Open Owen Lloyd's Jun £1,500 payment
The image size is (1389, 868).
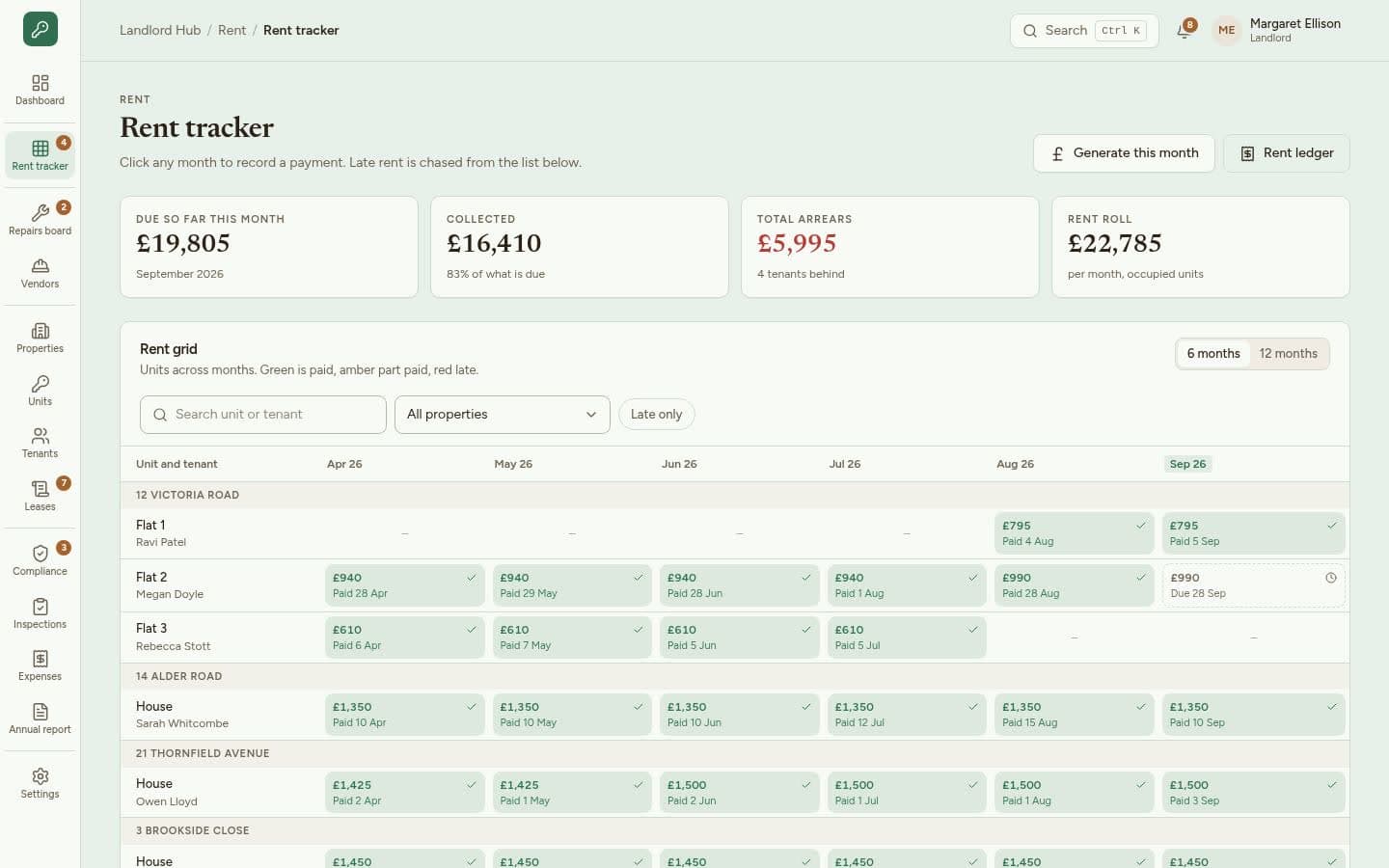click(x=739, y=793)
